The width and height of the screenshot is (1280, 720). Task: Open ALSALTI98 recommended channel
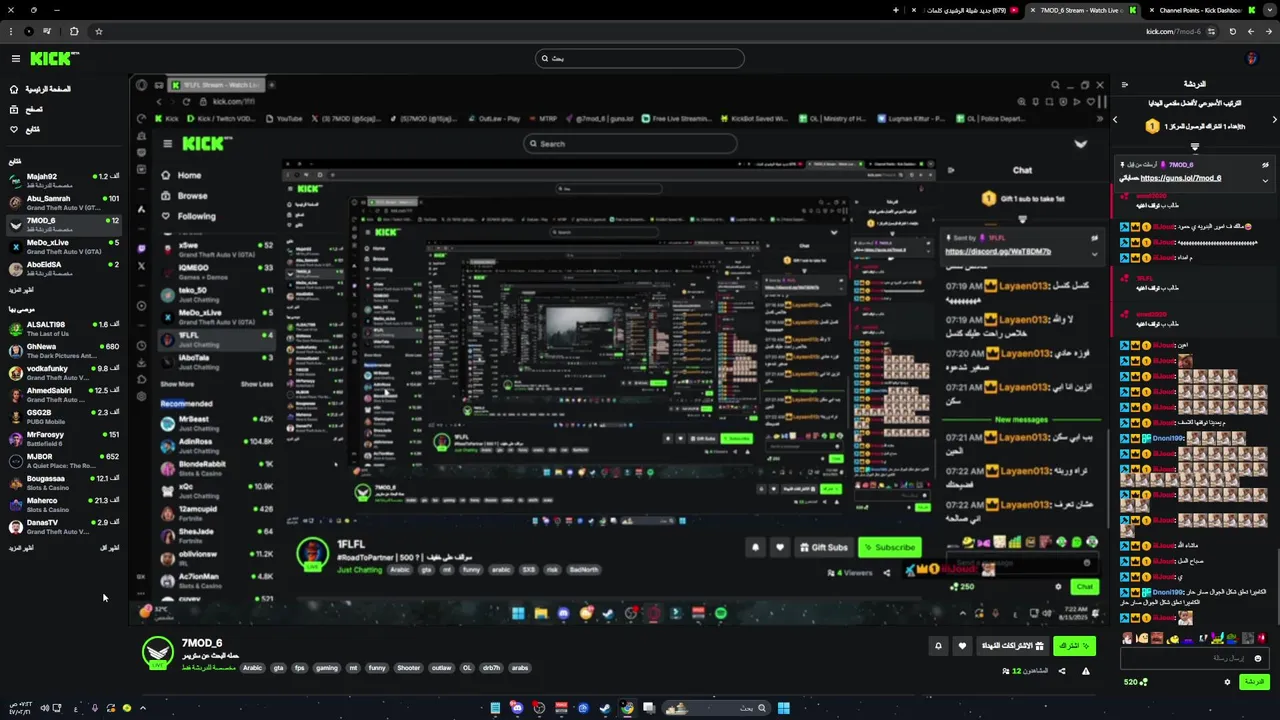(64, 328)
